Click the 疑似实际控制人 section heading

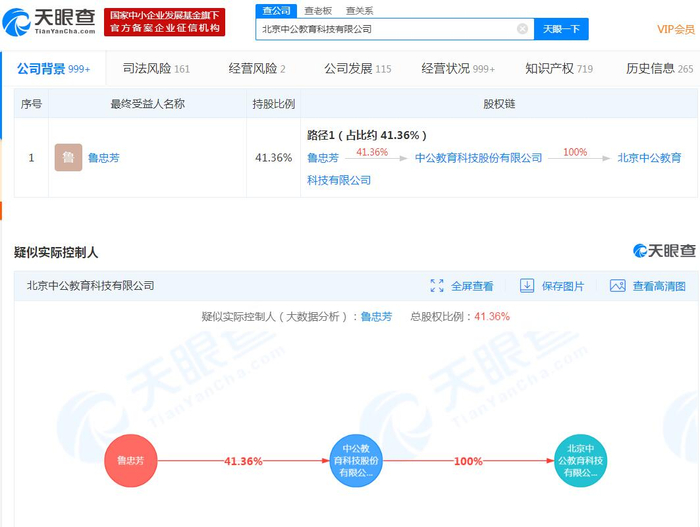(x=56, y=252)
